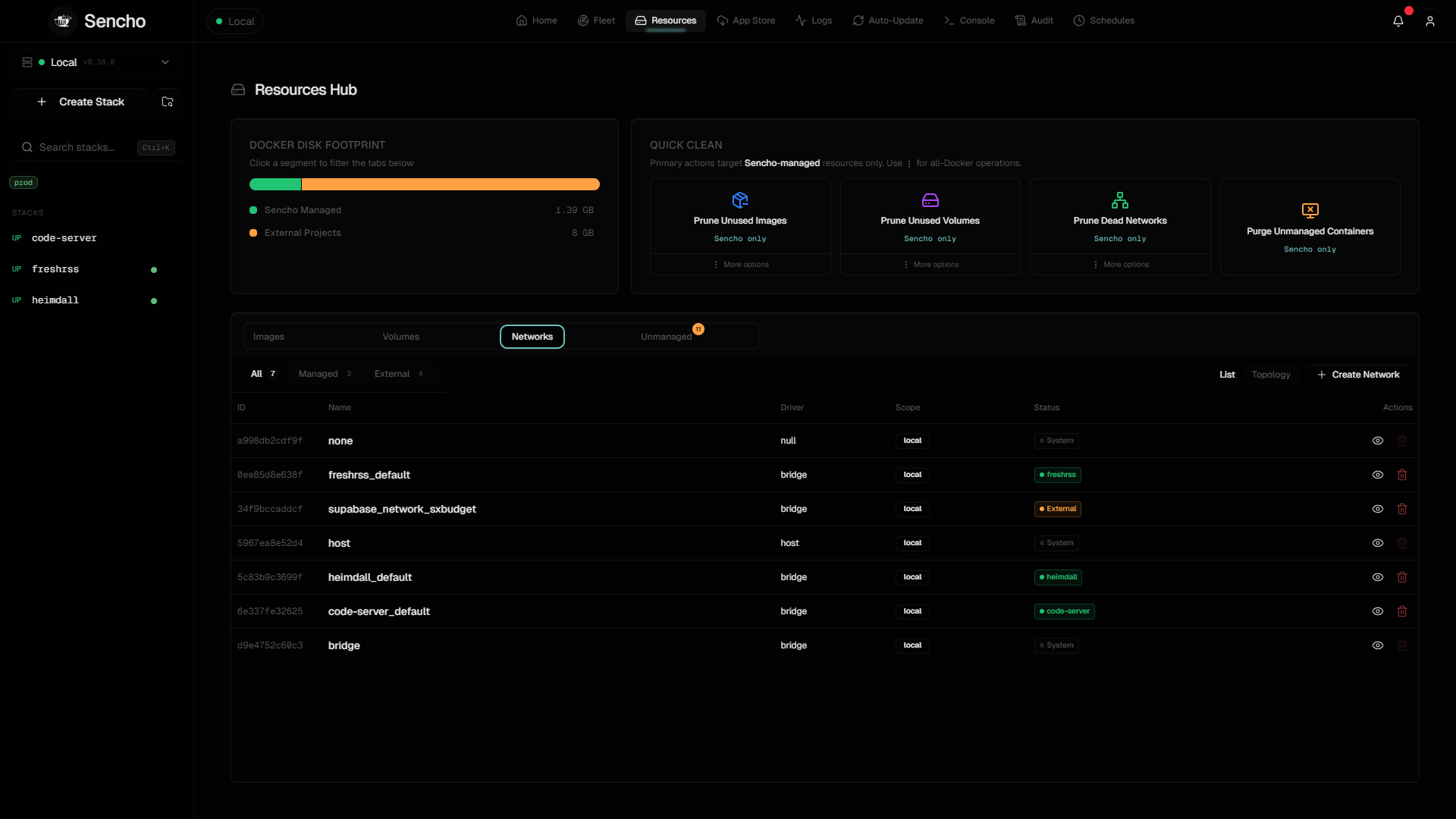Filter networks by External
Image resolution: width=1456 pixels, height=819 pixels.
(x=399, y=374)
